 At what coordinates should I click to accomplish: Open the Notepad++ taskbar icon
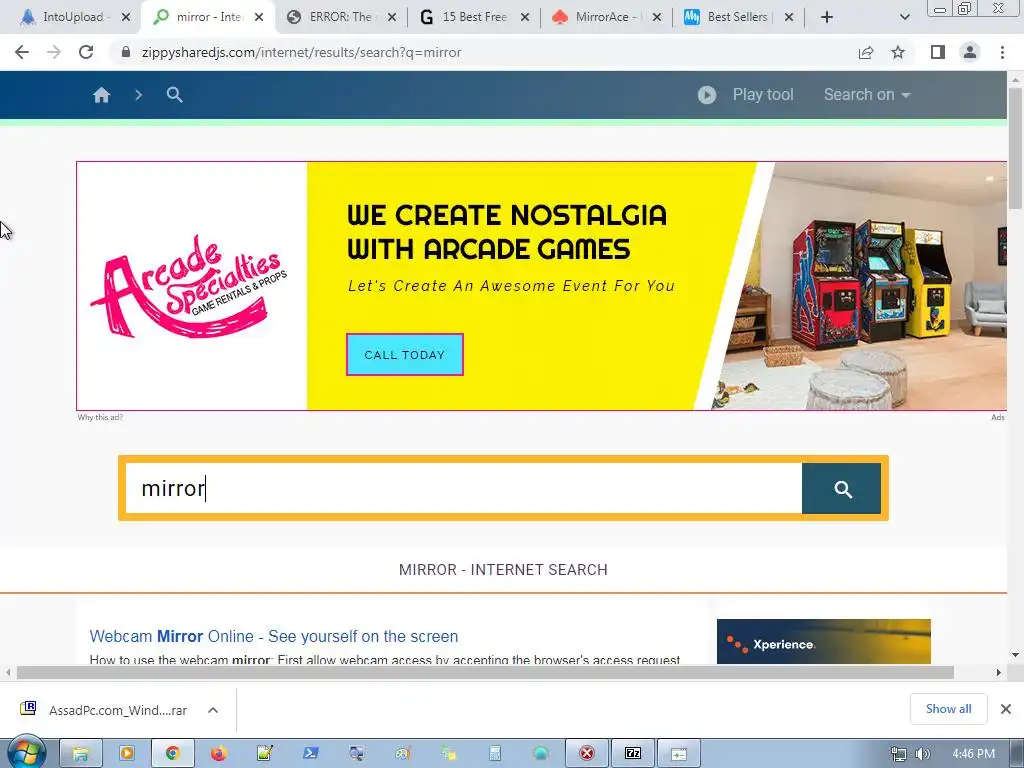click(264, 754)
